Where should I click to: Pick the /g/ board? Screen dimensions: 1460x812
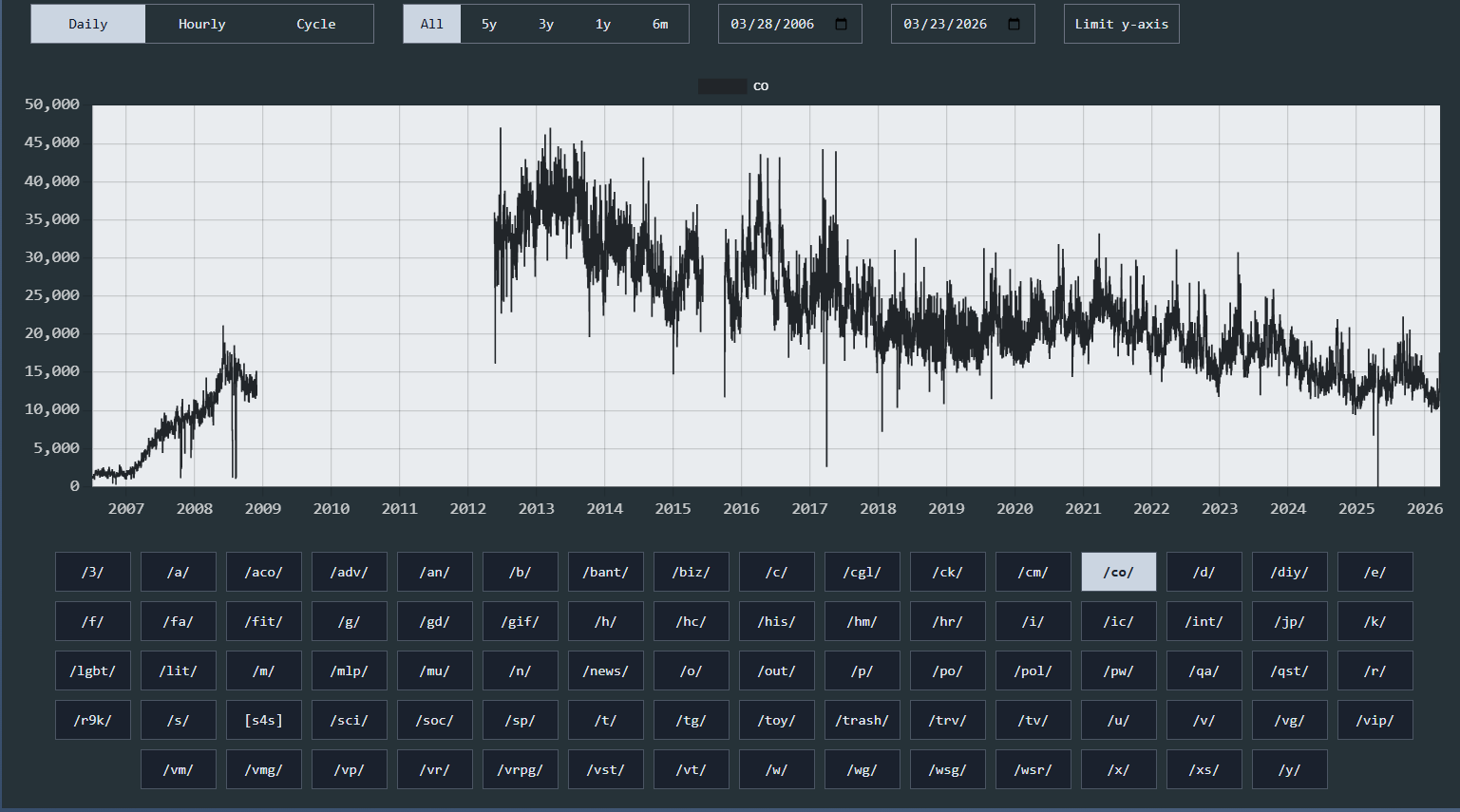(x=350, y=621)
